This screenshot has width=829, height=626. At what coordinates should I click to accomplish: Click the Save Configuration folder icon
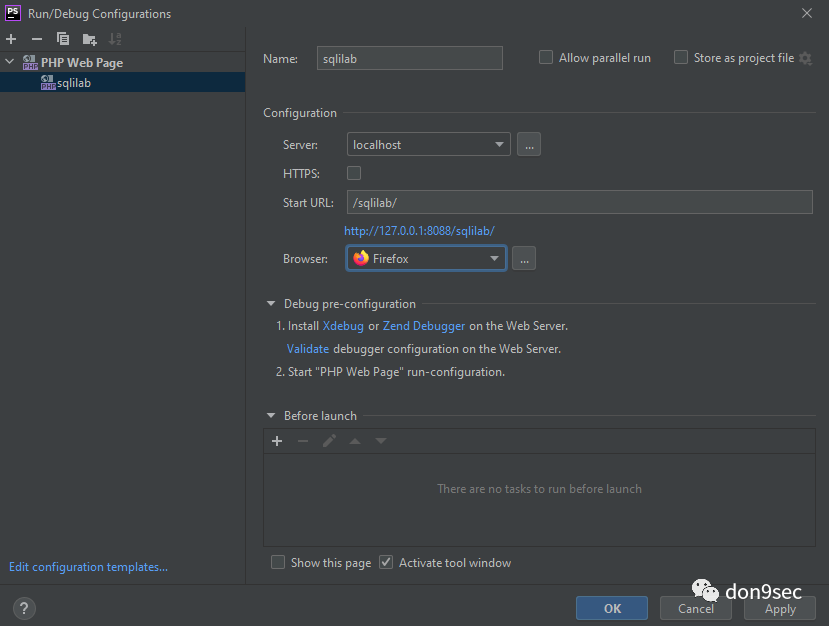(89, 39)
